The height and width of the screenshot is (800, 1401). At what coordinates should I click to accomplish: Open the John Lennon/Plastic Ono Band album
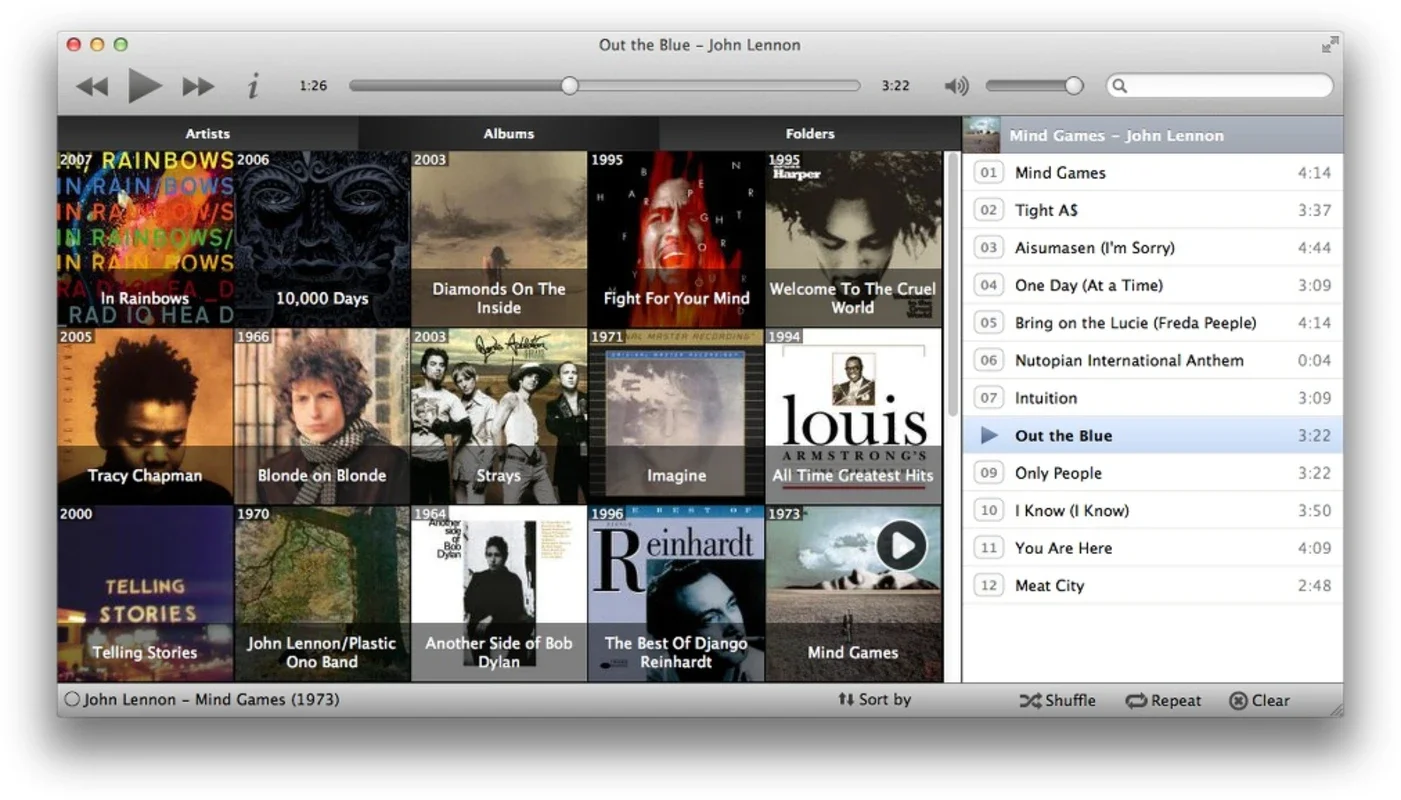pos(322,593)
